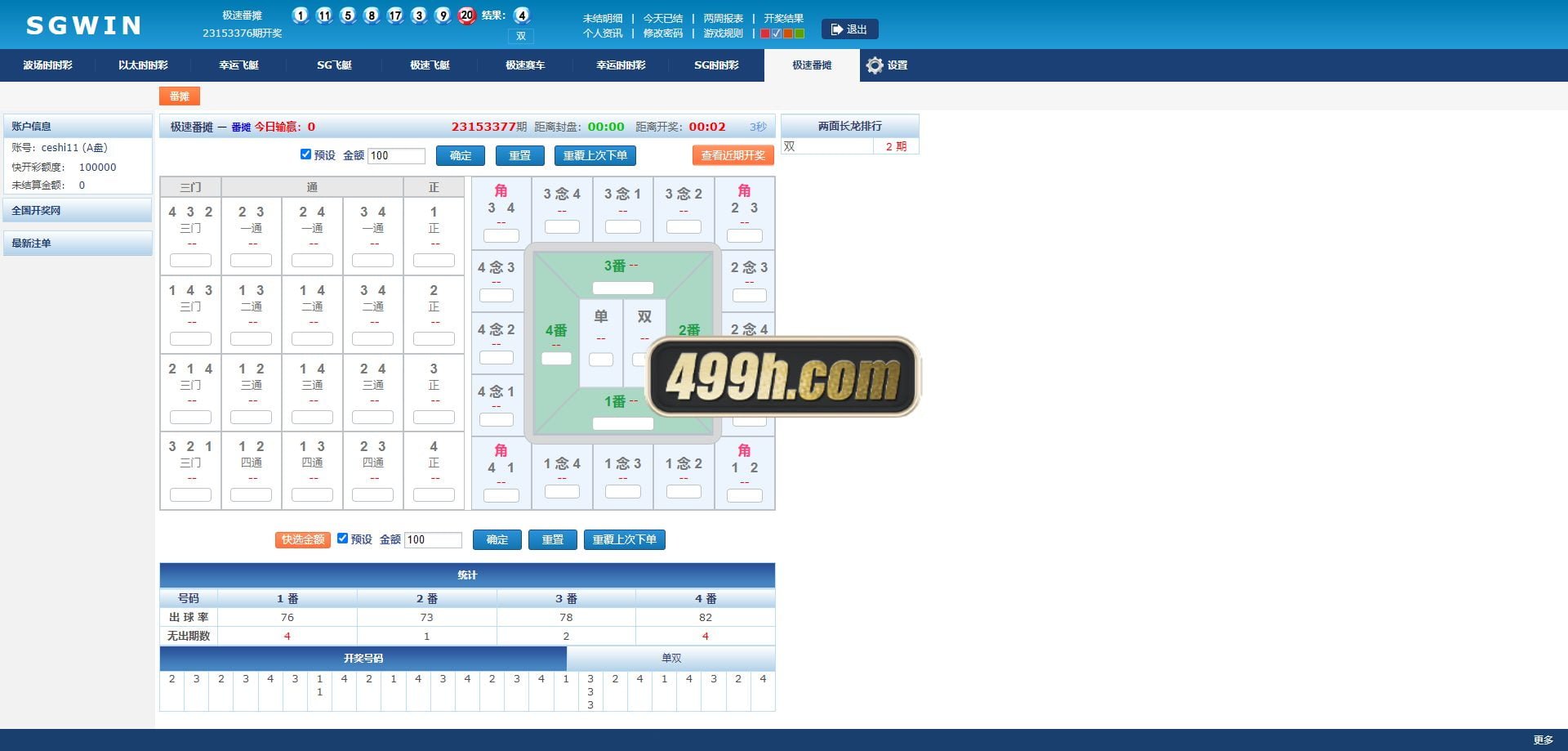Click bet input for 4 3 2 三门
Image resolution: width=1568 pixels, height=751 pixels.
(190, 261)
